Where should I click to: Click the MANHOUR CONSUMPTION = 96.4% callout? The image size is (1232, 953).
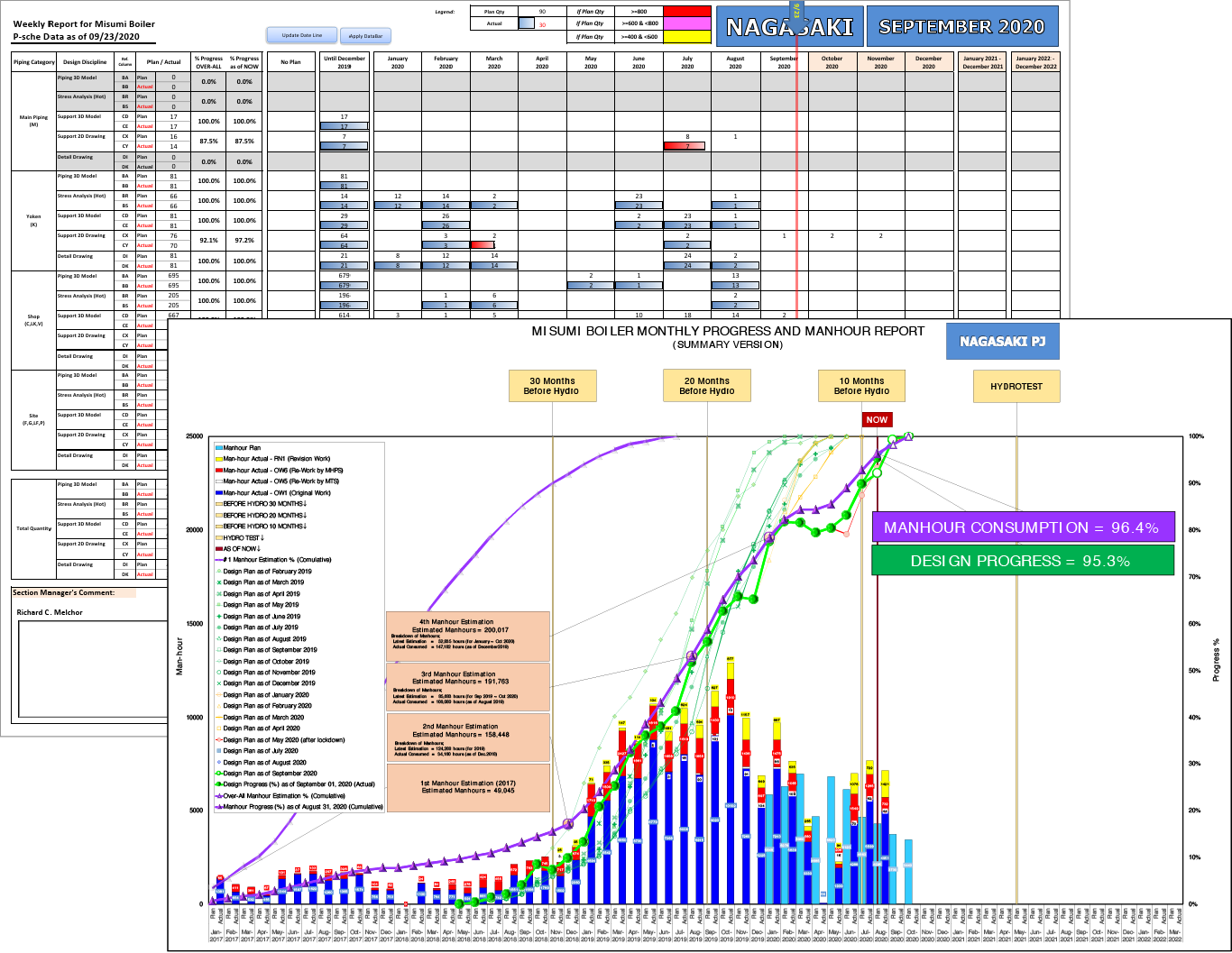(x=1023, y=527)
